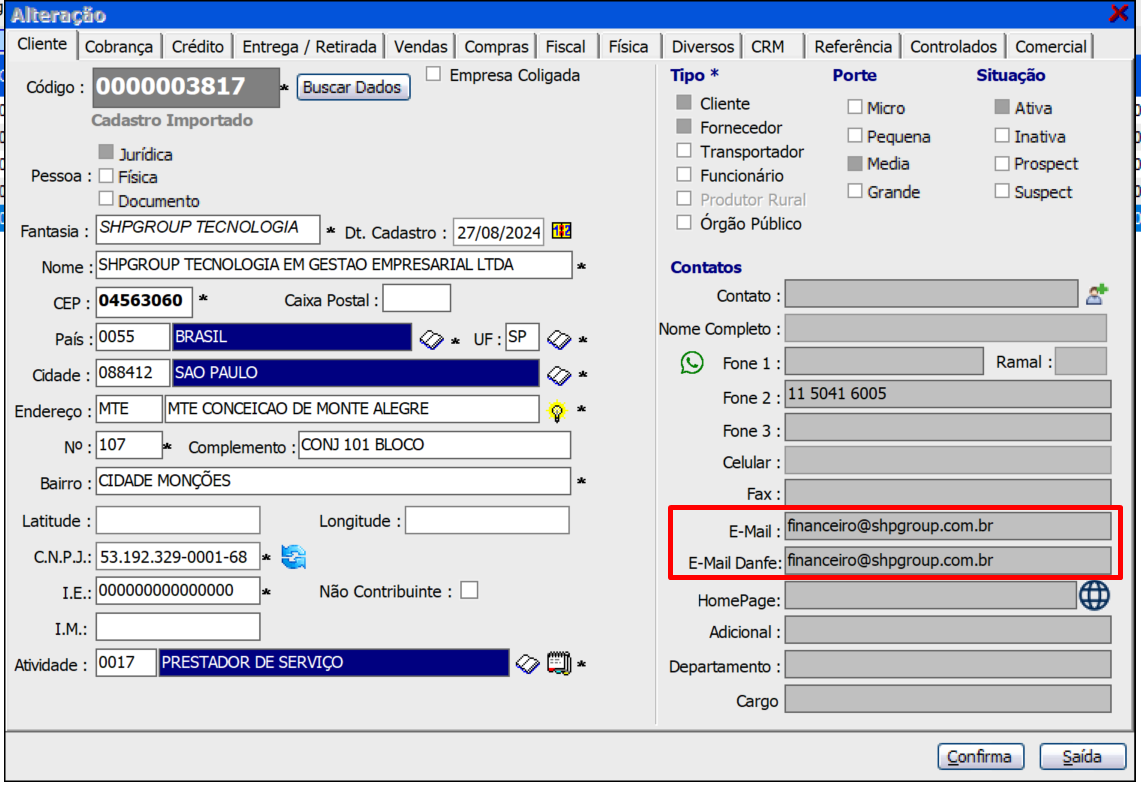This screenshot has width=1141, height=789.
Task: Enable the Não Contribuinte checkbox
Action: tap(468, 590)
